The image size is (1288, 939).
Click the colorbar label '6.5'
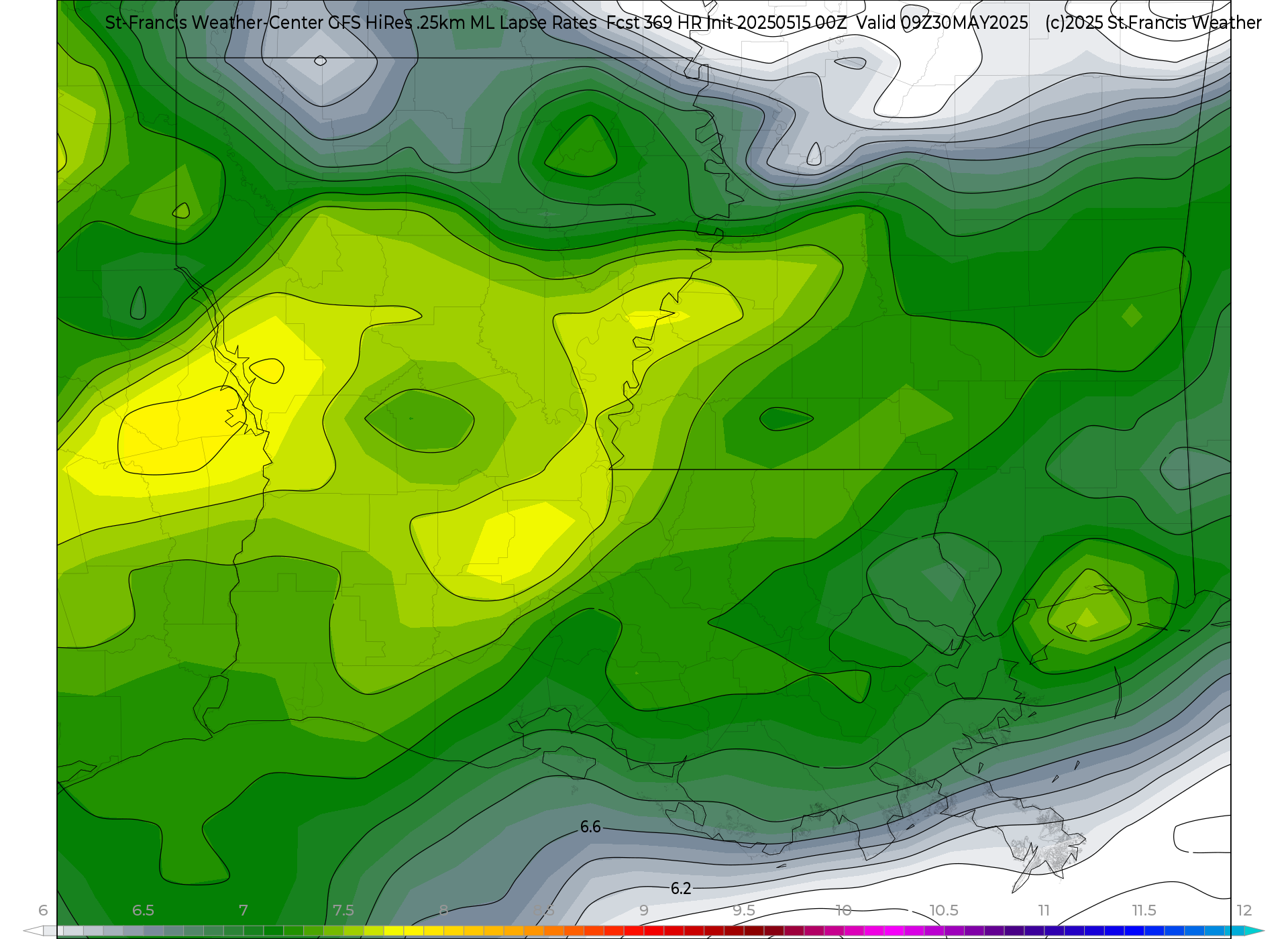[143, 910]
